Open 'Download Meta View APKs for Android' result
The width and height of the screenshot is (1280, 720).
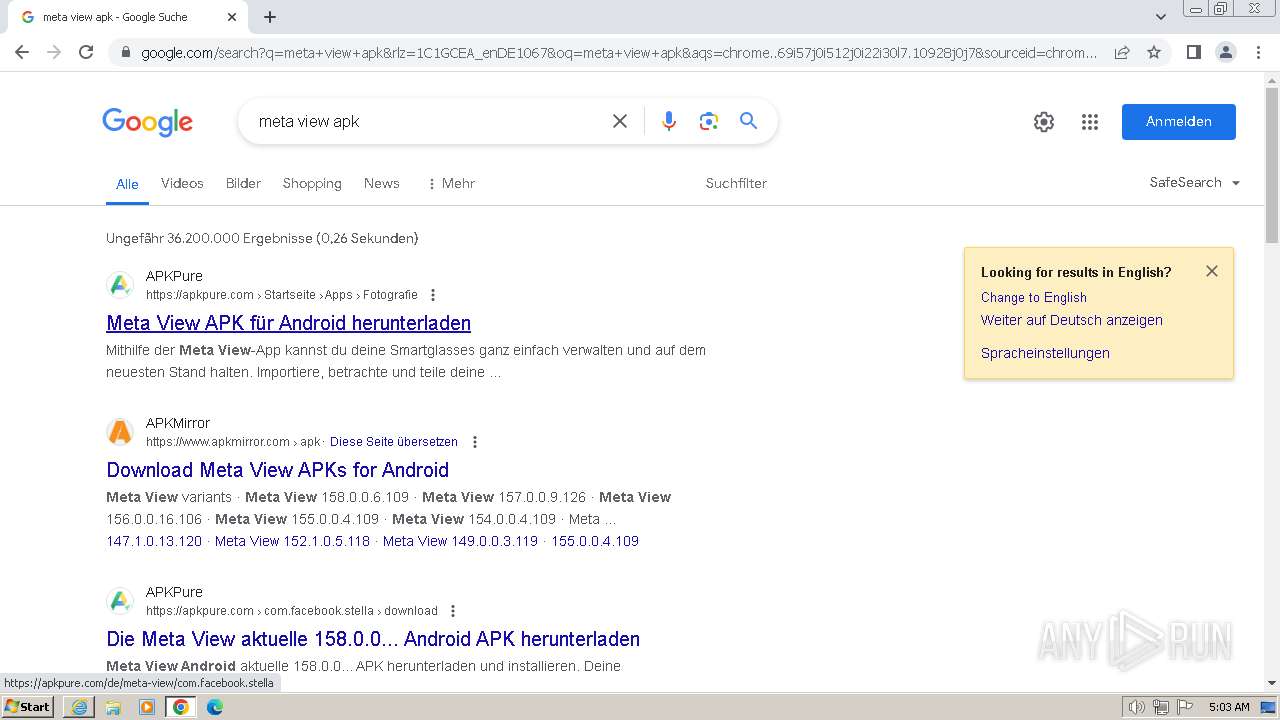tap(277, 470)
